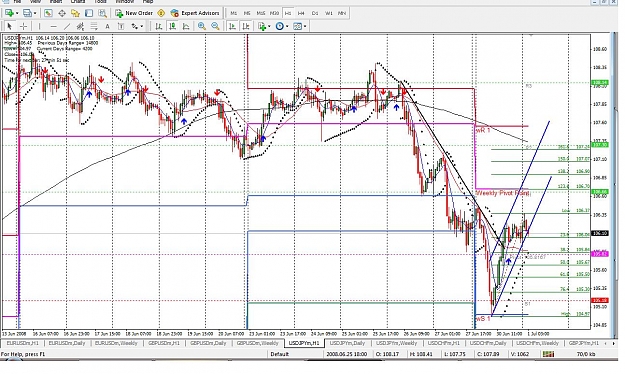Switch to the EURUSDm,Daily chart tab
Image resolution: width=625 pixels, height=374 pixels.
(66, 343)
